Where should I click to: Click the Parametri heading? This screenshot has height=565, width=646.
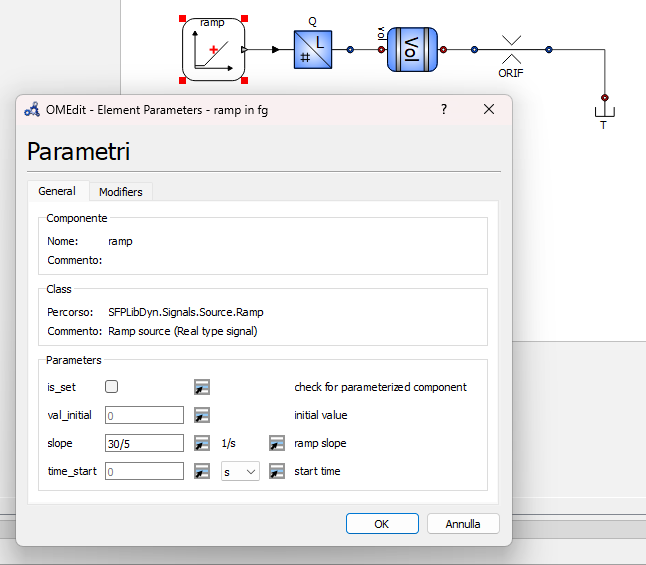[x=79, y=152]
